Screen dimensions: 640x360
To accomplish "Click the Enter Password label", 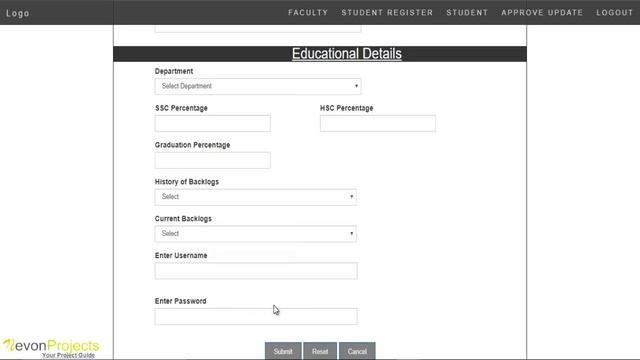I will [x=180, y=301].
